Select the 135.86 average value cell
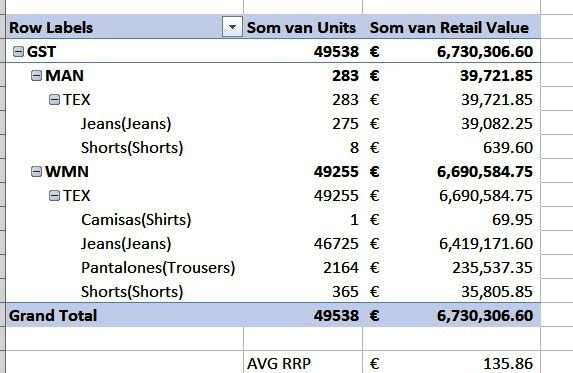The width and height of the screenshot is (573, 373). point(451,362)
